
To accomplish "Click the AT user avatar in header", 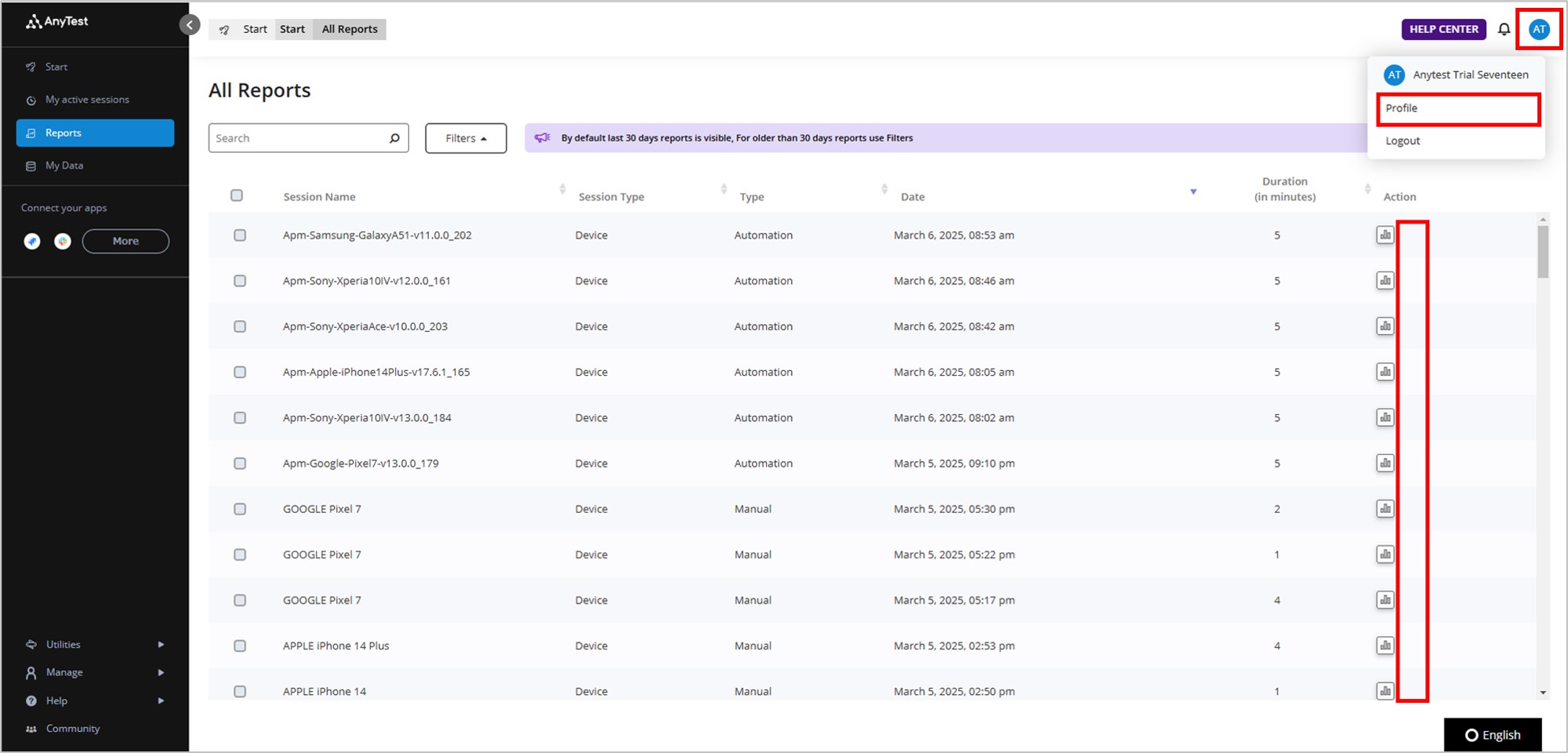I will click(1539, 29).
